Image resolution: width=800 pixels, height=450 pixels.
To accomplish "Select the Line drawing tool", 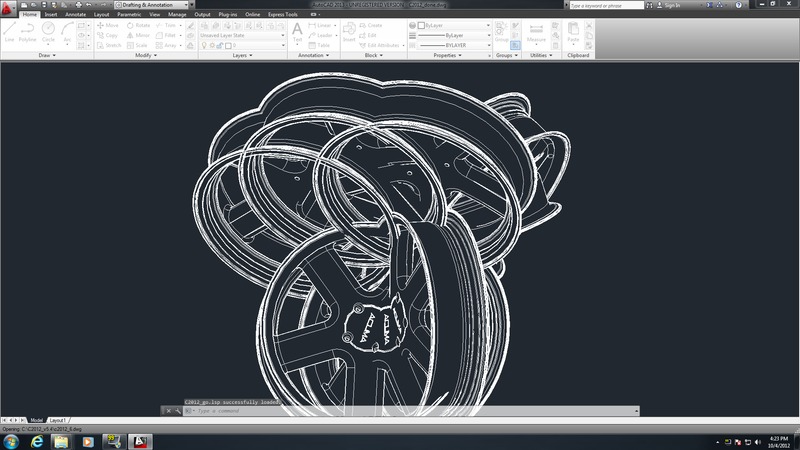I will (x=9, y=32).
